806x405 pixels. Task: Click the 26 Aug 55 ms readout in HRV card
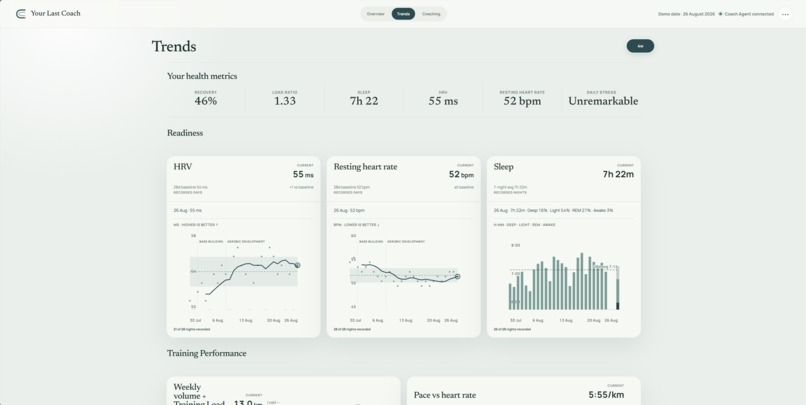(188, 211)
